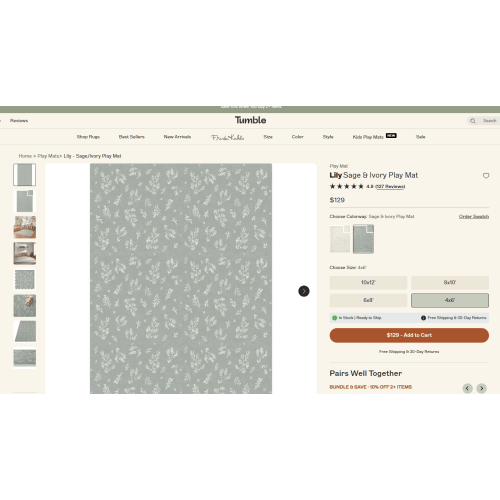The image size is (500, 500).
Task: Select first thumbnail of flat mat
Action: point(25,175)
